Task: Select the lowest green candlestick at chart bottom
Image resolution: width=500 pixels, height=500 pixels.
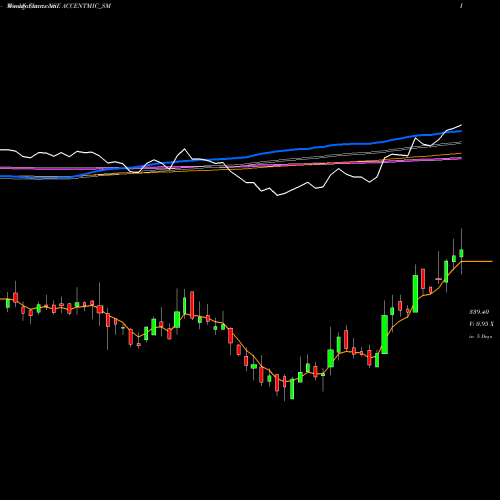Action: [x=292, y=389]
